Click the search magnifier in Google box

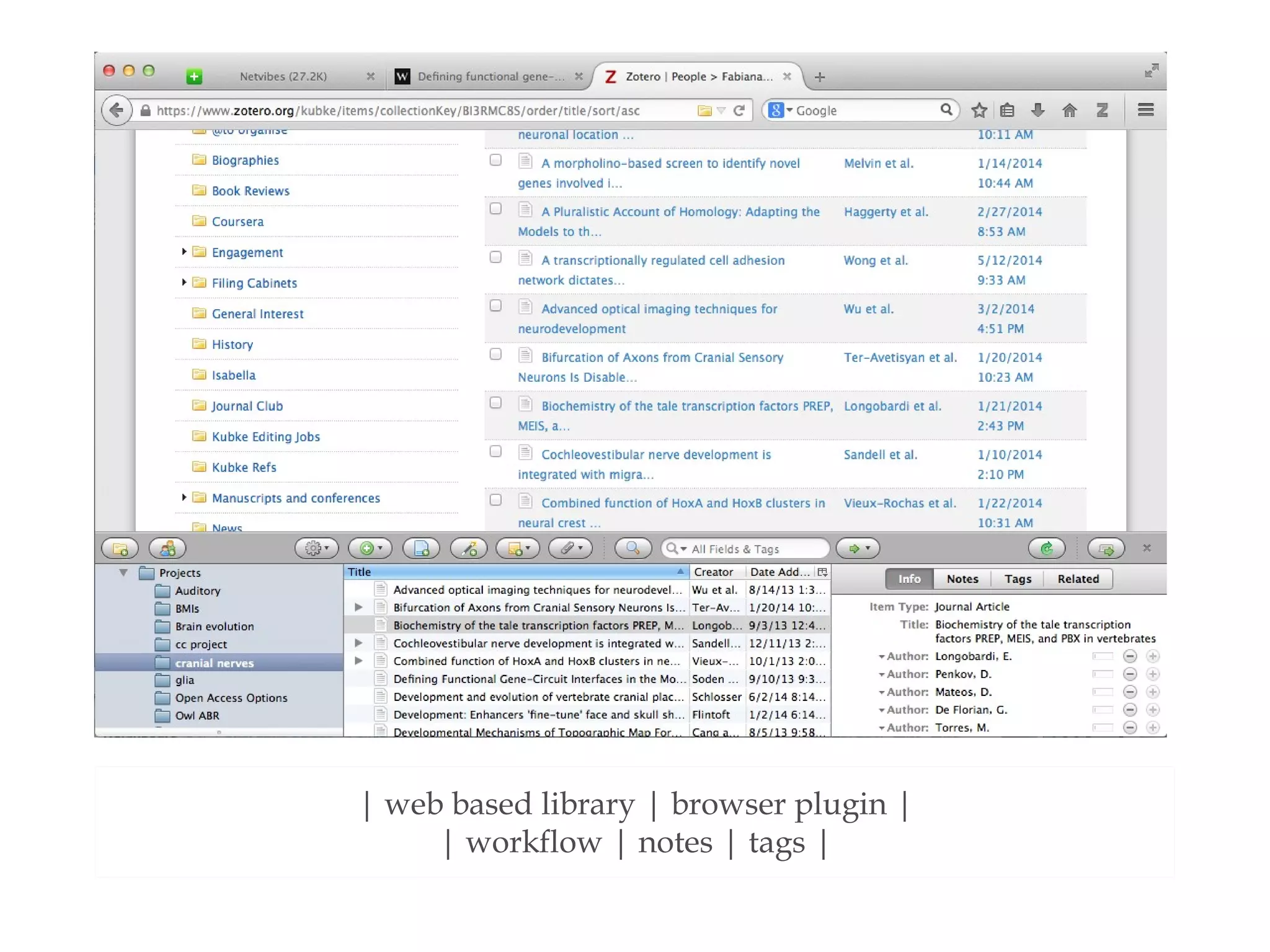(946, 110)
